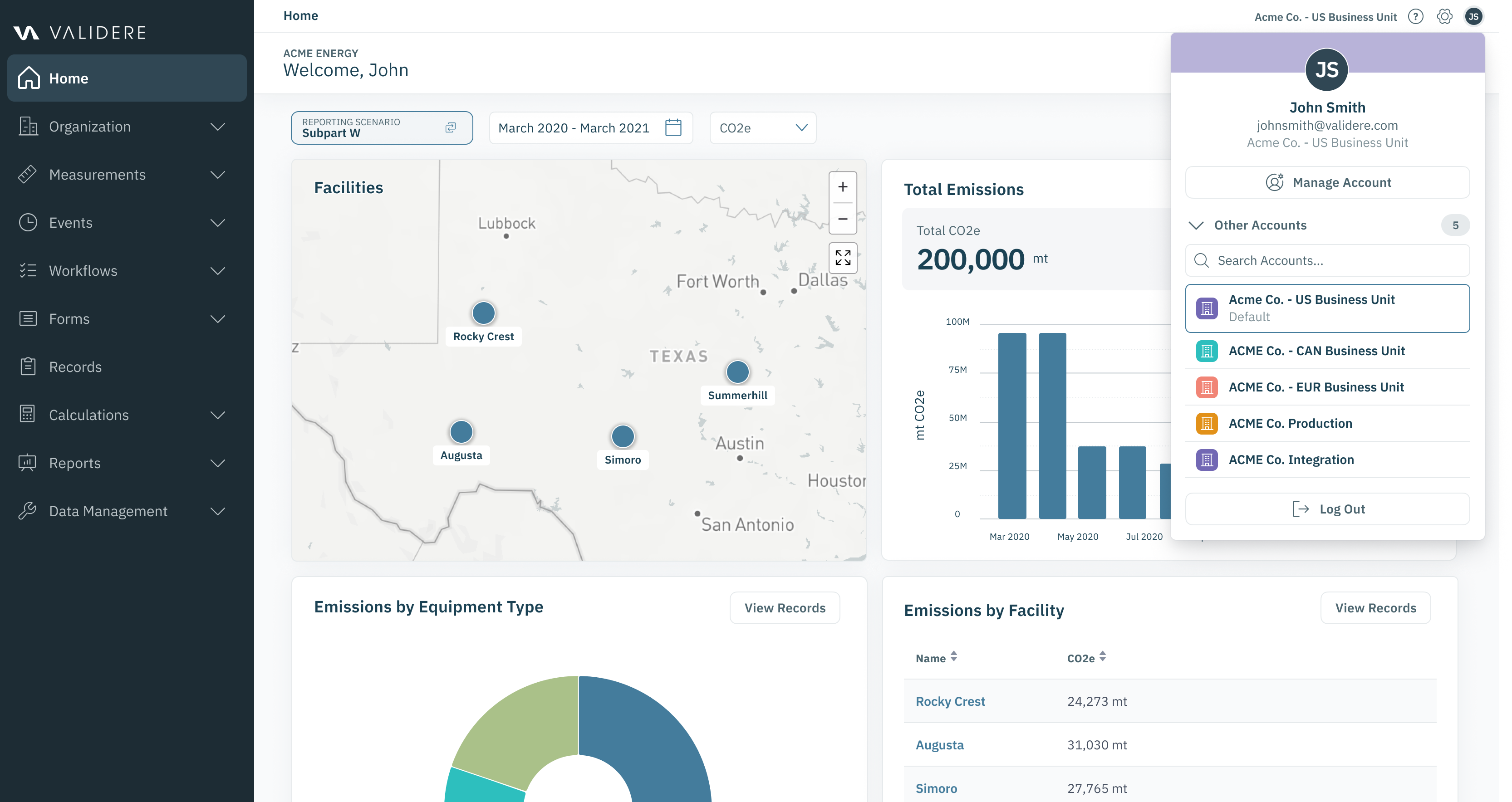This screenshot has height=802, width=1512.
Task: Click the Validere logo
Action: point(80,32)
